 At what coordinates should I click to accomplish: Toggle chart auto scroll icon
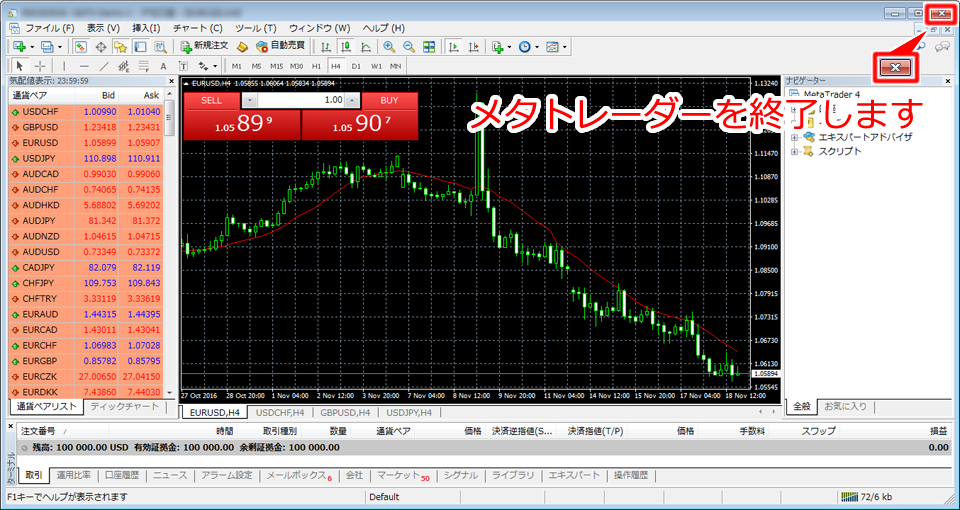point(454,47)
